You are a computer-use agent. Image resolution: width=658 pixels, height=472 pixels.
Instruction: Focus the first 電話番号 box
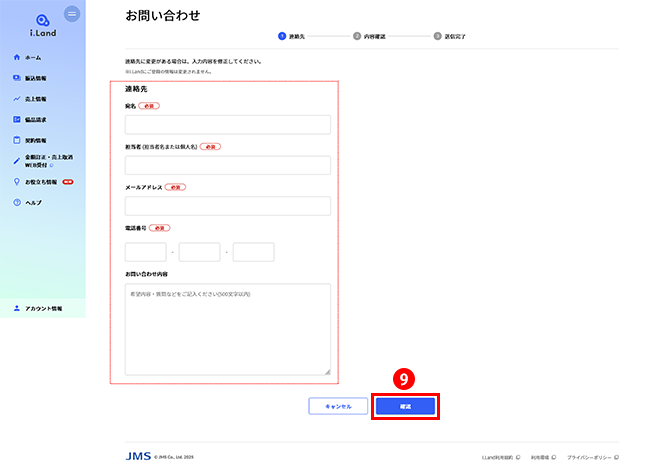[x=146, y=252]
